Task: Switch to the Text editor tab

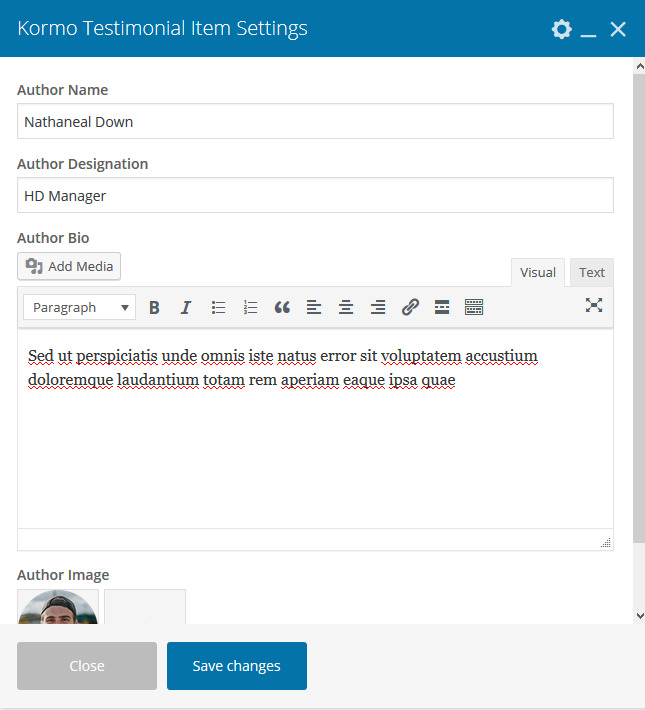Action: point(592,272)
